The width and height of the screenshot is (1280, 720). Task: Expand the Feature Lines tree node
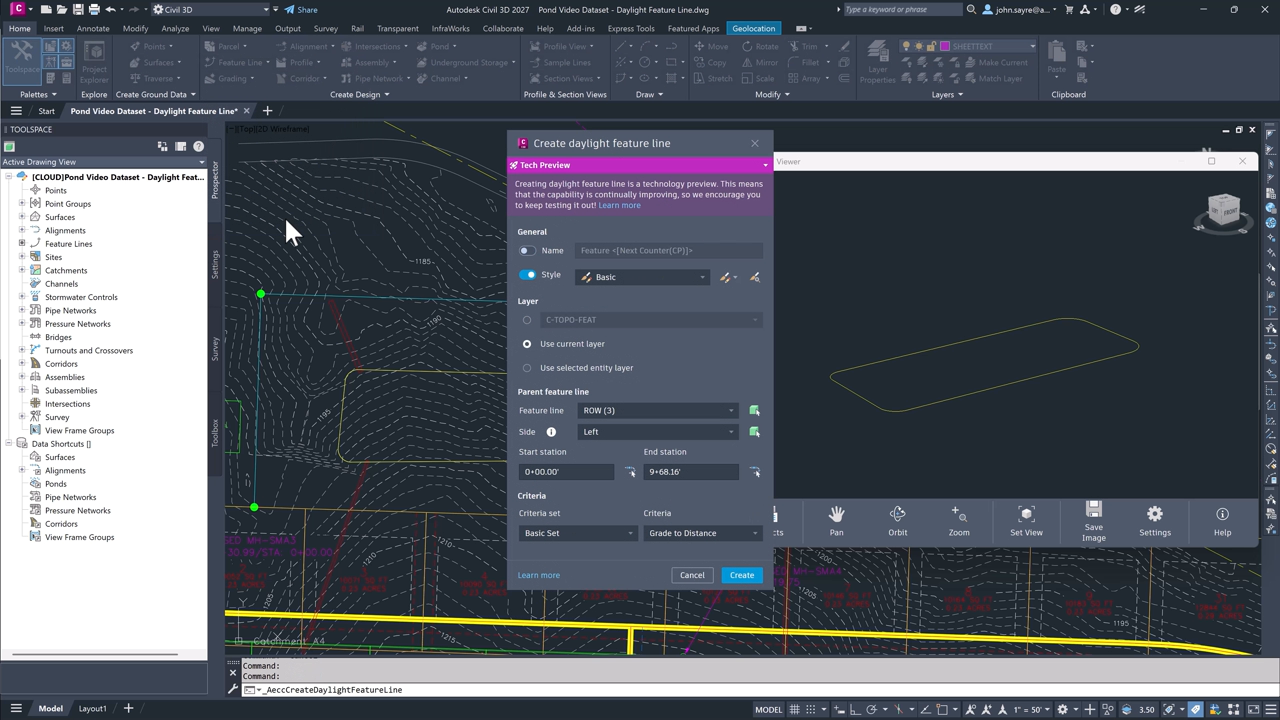(22, 244)
